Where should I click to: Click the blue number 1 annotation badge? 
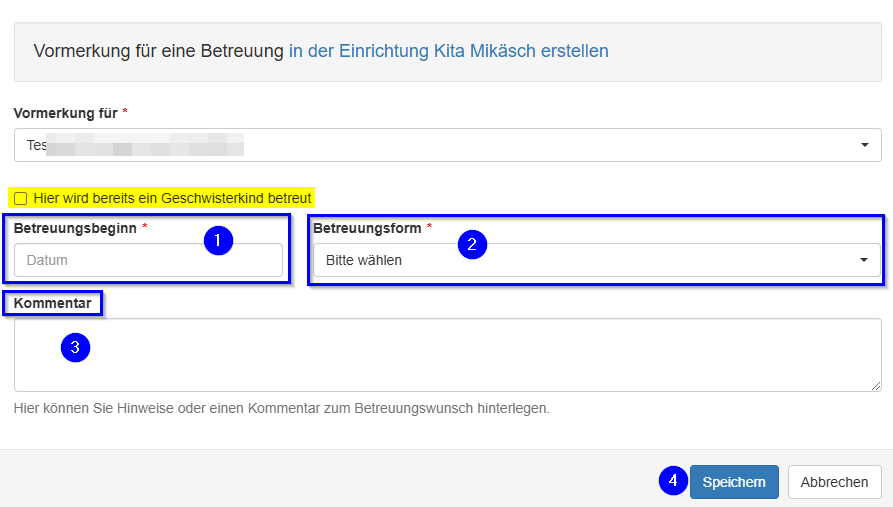click(x=218, y=240)
